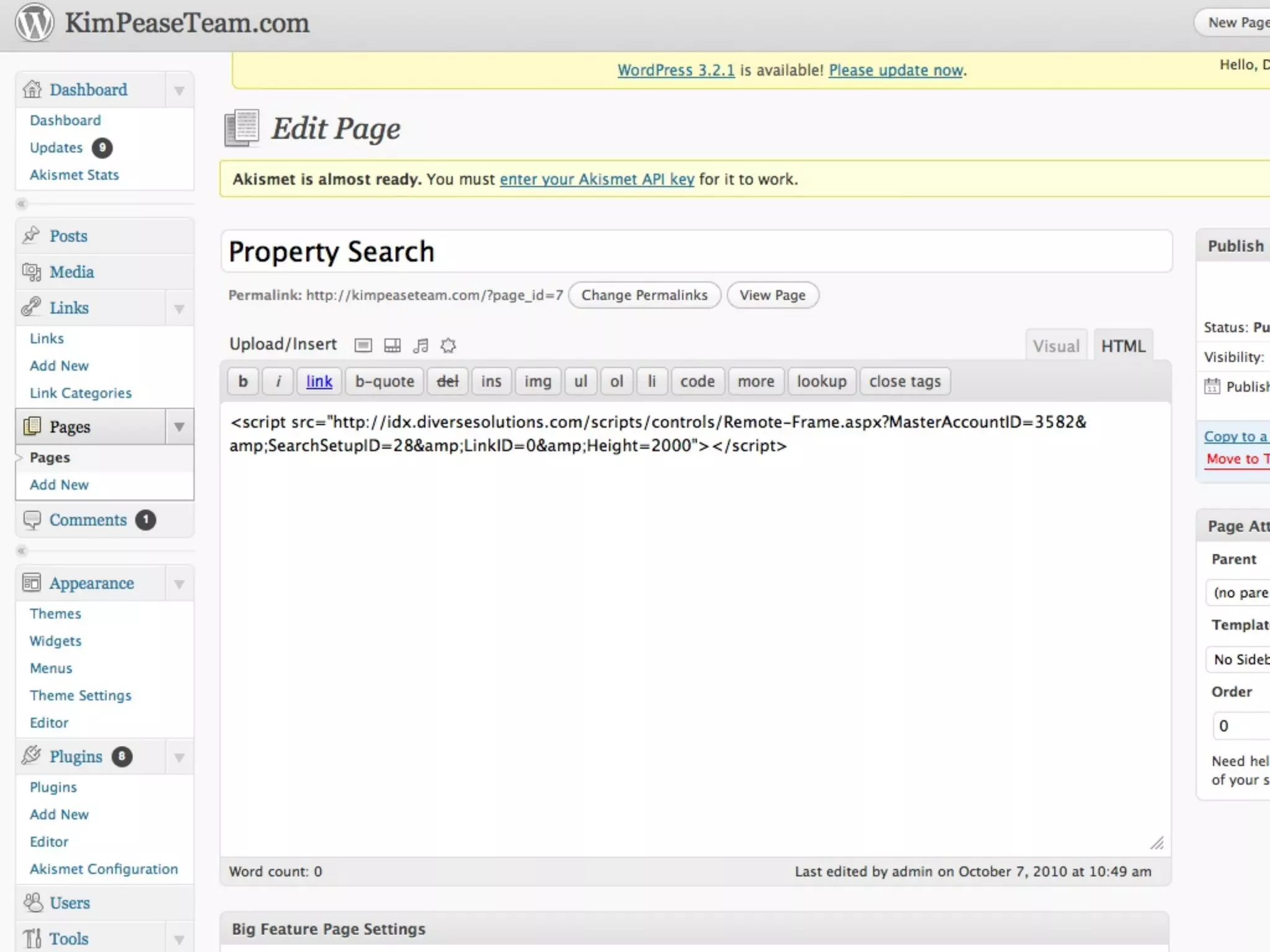This screenshot has height=952, width=1270.
Task: Click the editor resize handle corner
Action: (1157, 843)
